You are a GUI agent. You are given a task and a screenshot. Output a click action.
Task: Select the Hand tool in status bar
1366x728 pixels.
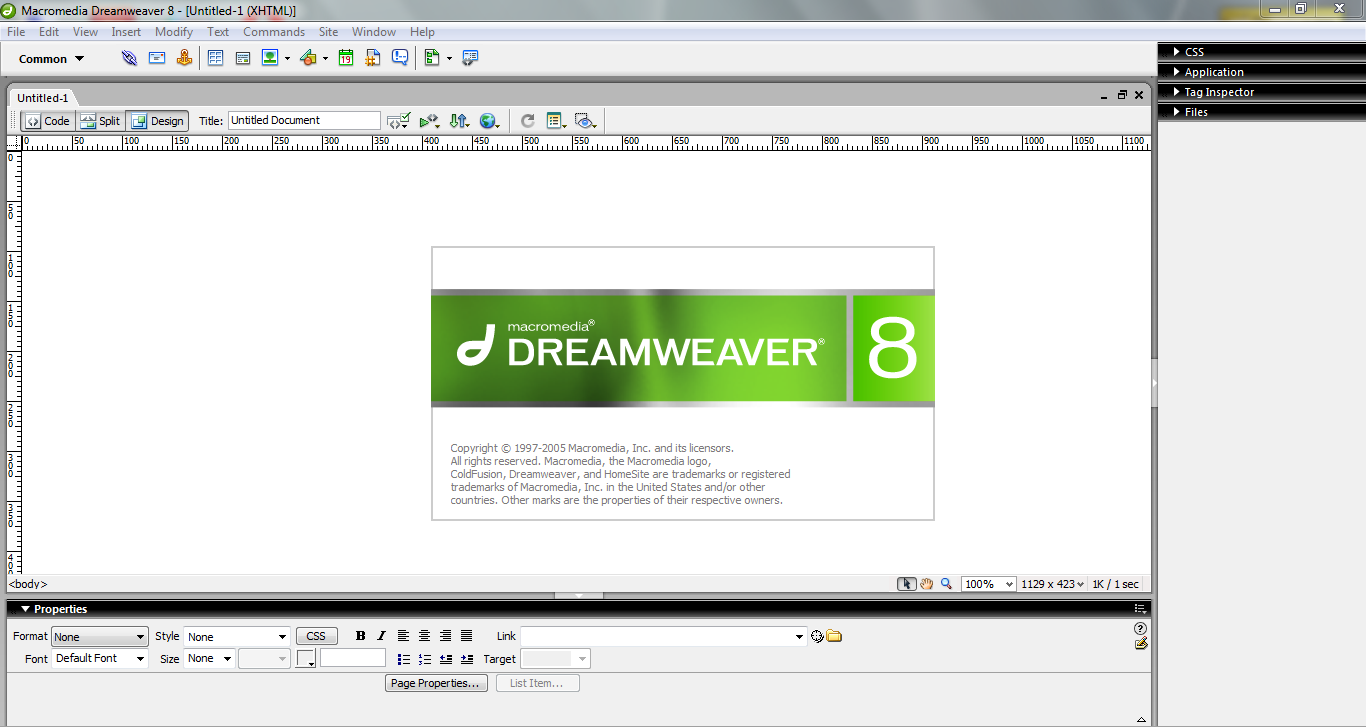[x=926, y=584]
